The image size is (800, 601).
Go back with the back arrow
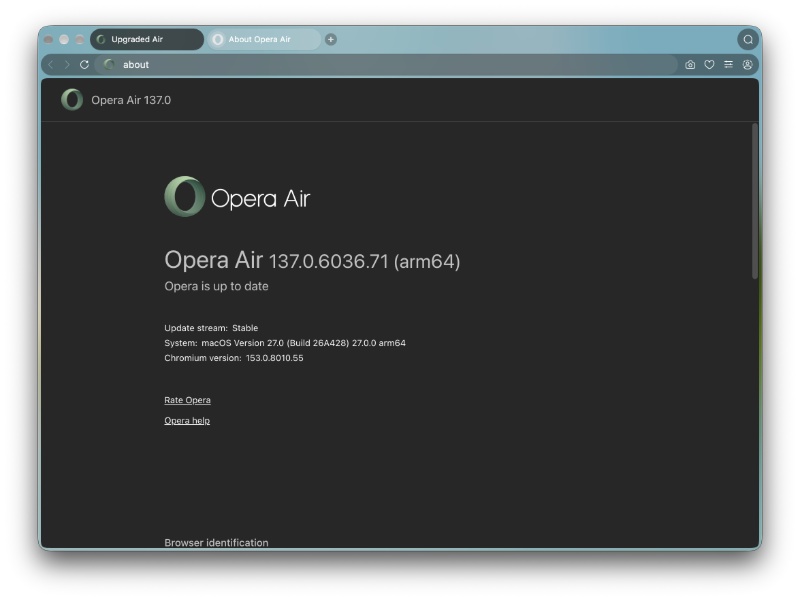51,65
